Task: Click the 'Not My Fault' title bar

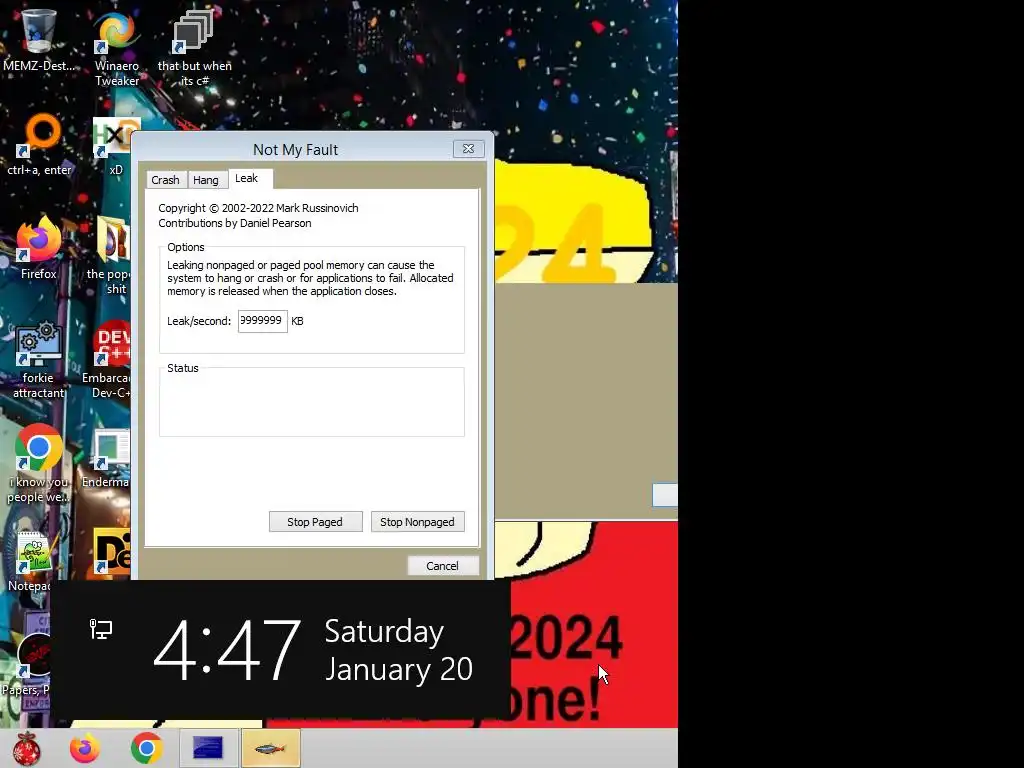Action: [x=295, y=150]
